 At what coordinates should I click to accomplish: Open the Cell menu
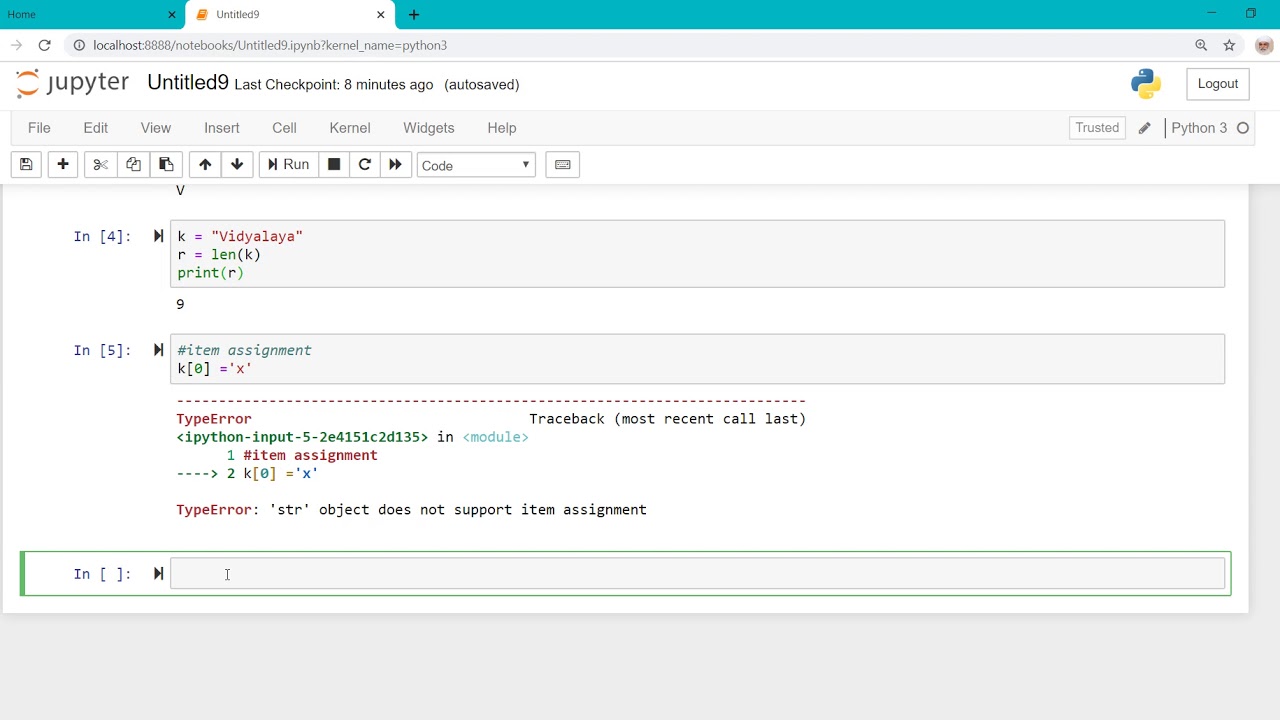[284, 128]
